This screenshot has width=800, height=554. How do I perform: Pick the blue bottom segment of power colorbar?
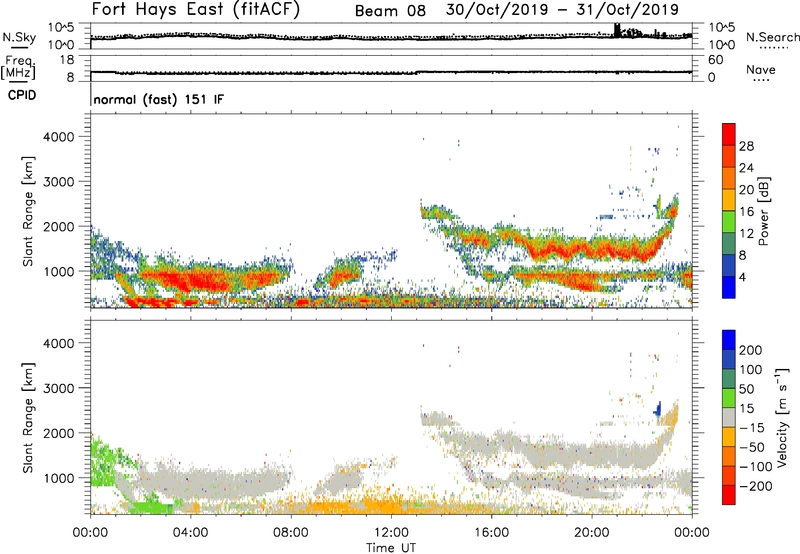(729, 287)
